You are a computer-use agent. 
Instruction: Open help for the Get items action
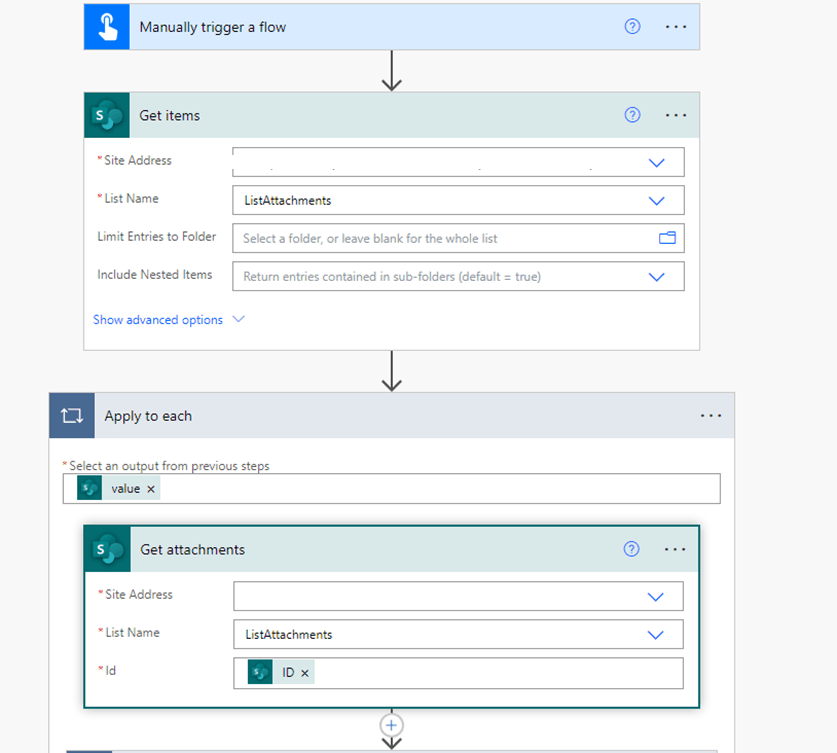[x=632, y=115]
